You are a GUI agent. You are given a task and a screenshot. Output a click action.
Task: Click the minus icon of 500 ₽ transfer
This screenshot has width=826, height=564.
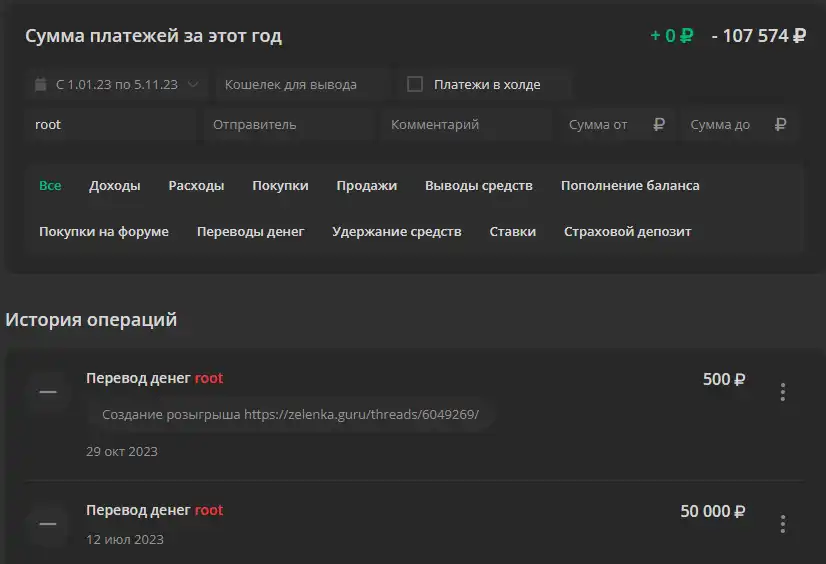coord(48,392)
